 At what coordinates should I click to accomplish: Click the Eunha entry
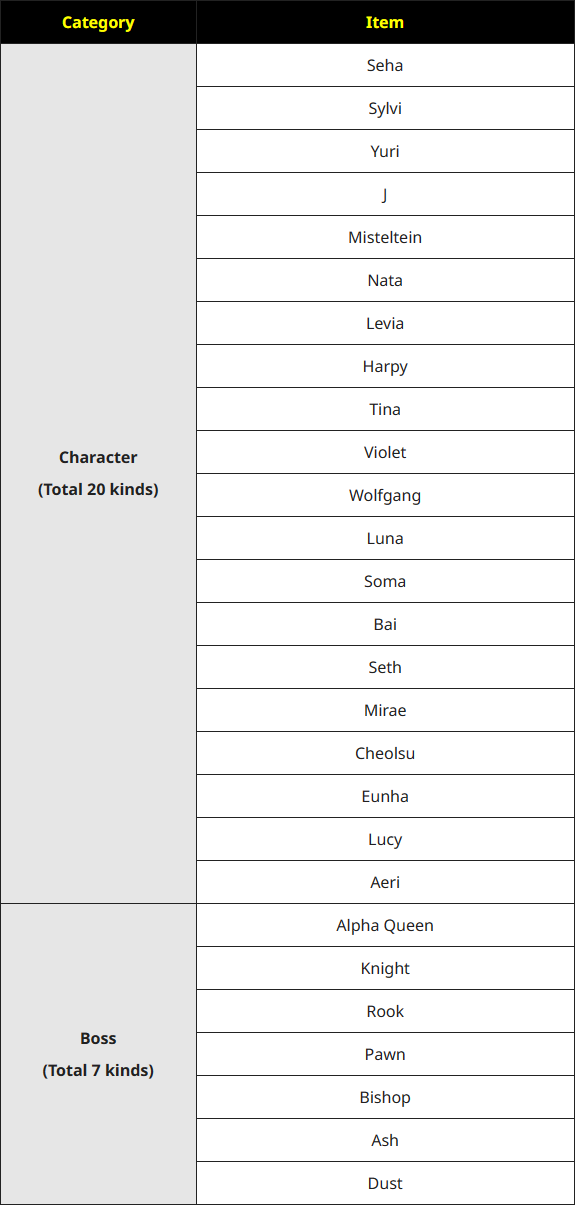385,796
